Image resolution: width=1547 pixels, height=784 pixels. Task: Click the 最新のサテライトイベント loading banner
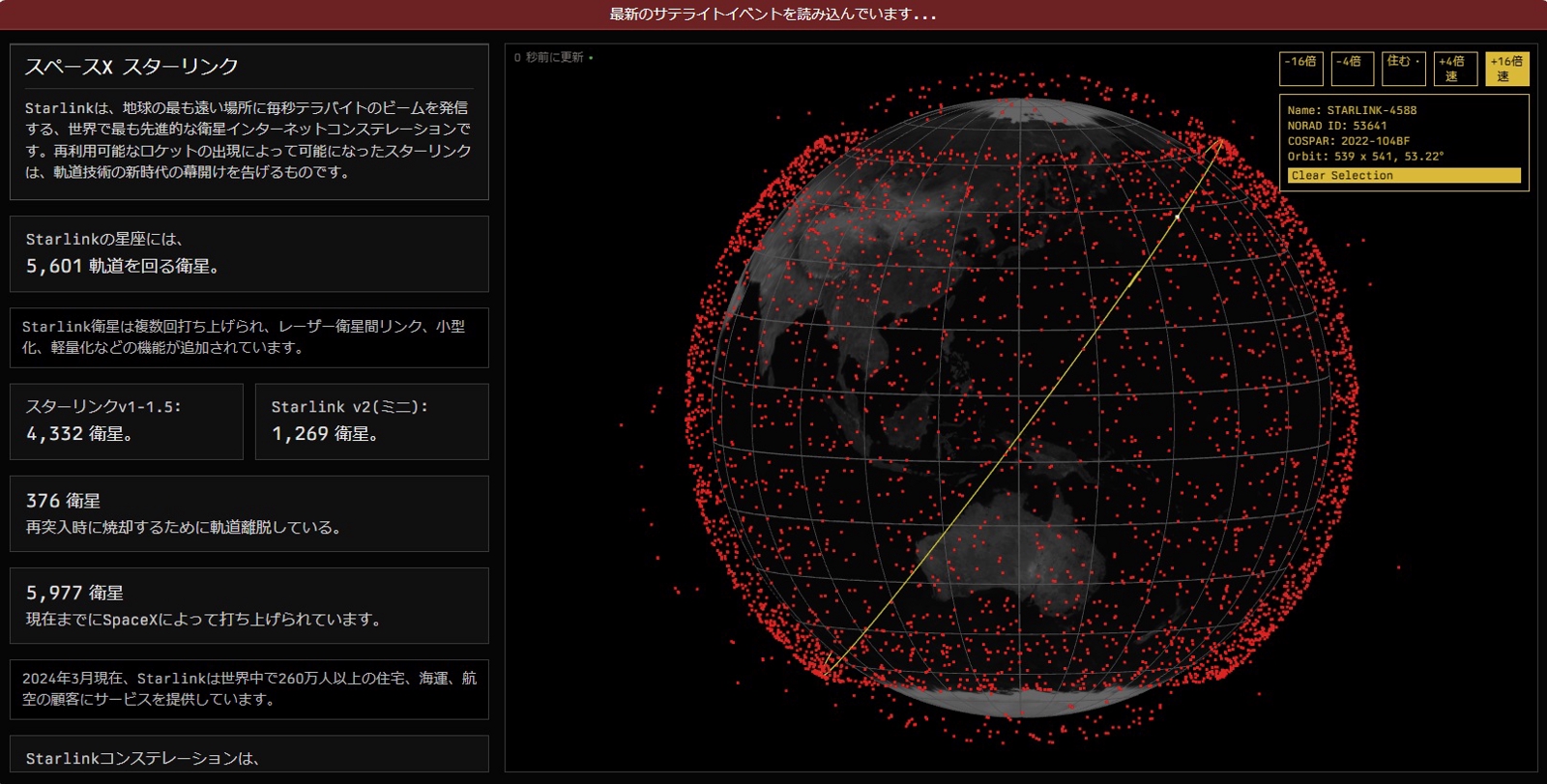773,15
